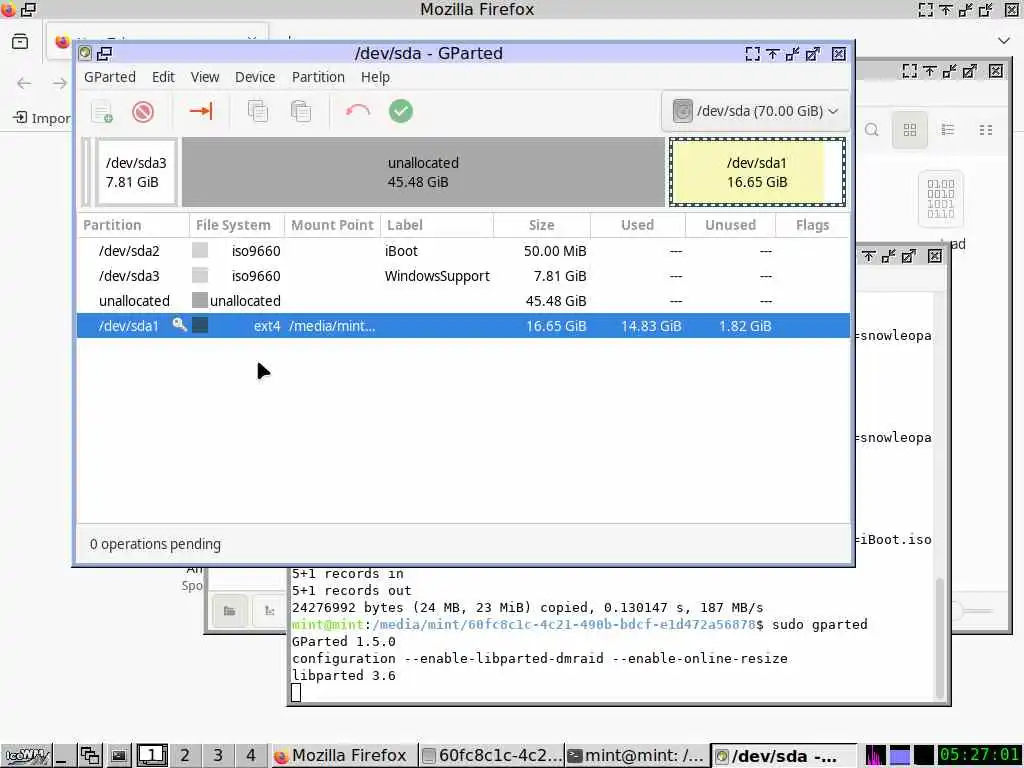Open the GParted menu

pyautogui.click(x=110, y=77)
